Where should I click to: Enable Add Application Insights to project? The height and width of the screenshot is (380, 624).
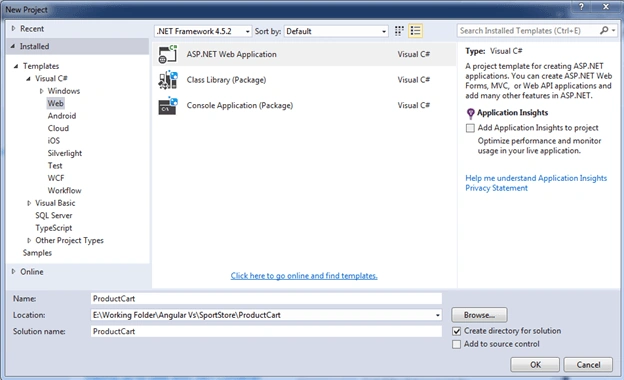(x=470, y=128)
